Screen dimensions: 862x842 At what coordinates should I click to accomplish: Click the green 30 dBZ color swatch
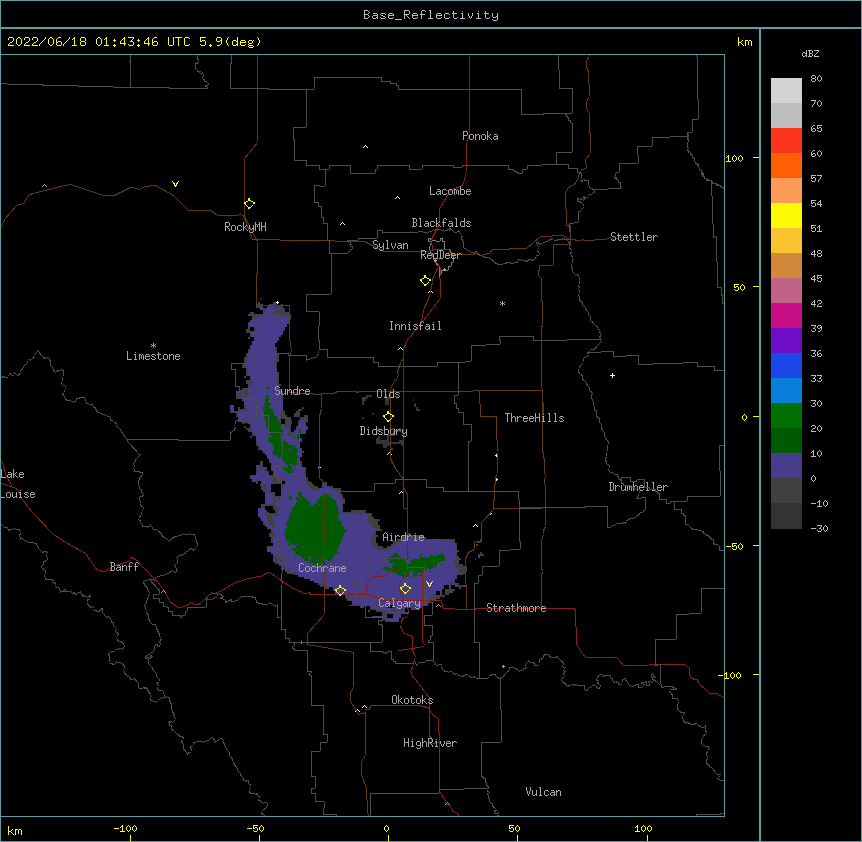pos(786,416)
